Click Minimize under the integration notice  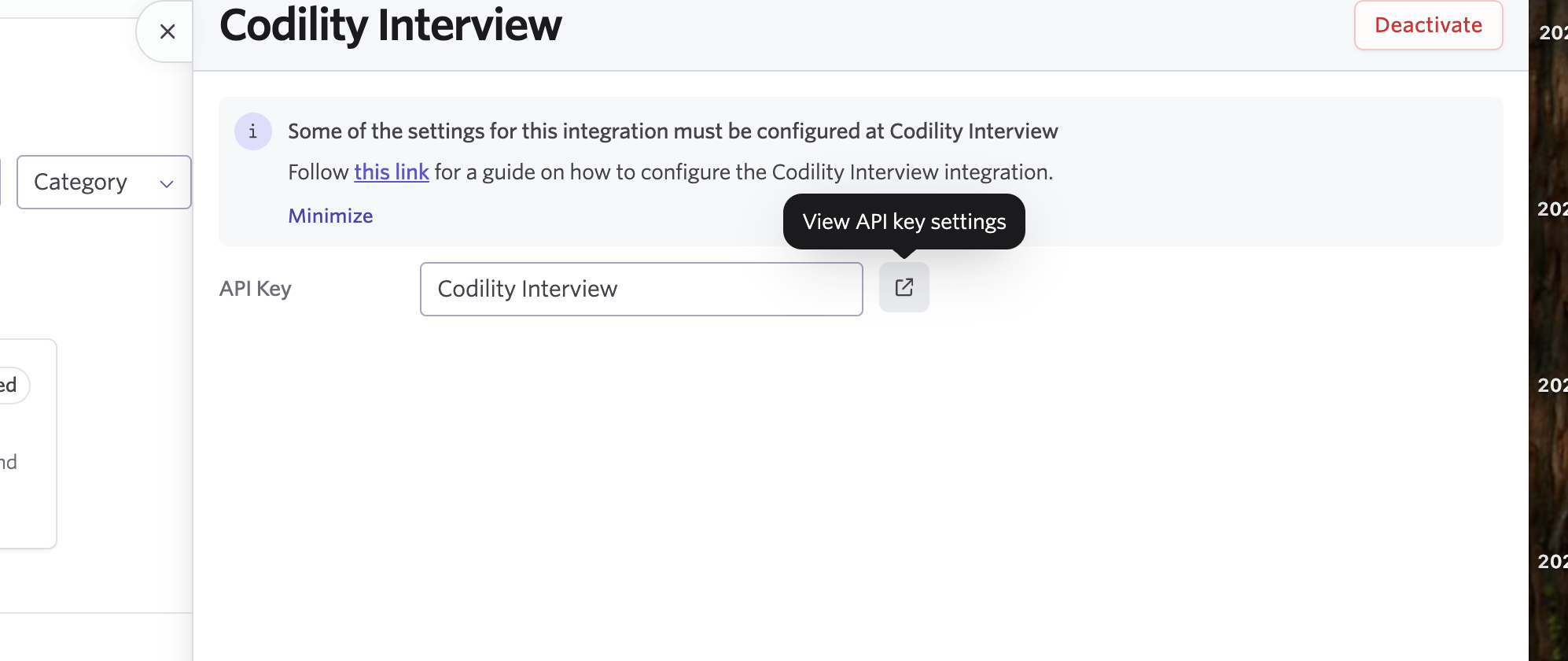[329, 215]
